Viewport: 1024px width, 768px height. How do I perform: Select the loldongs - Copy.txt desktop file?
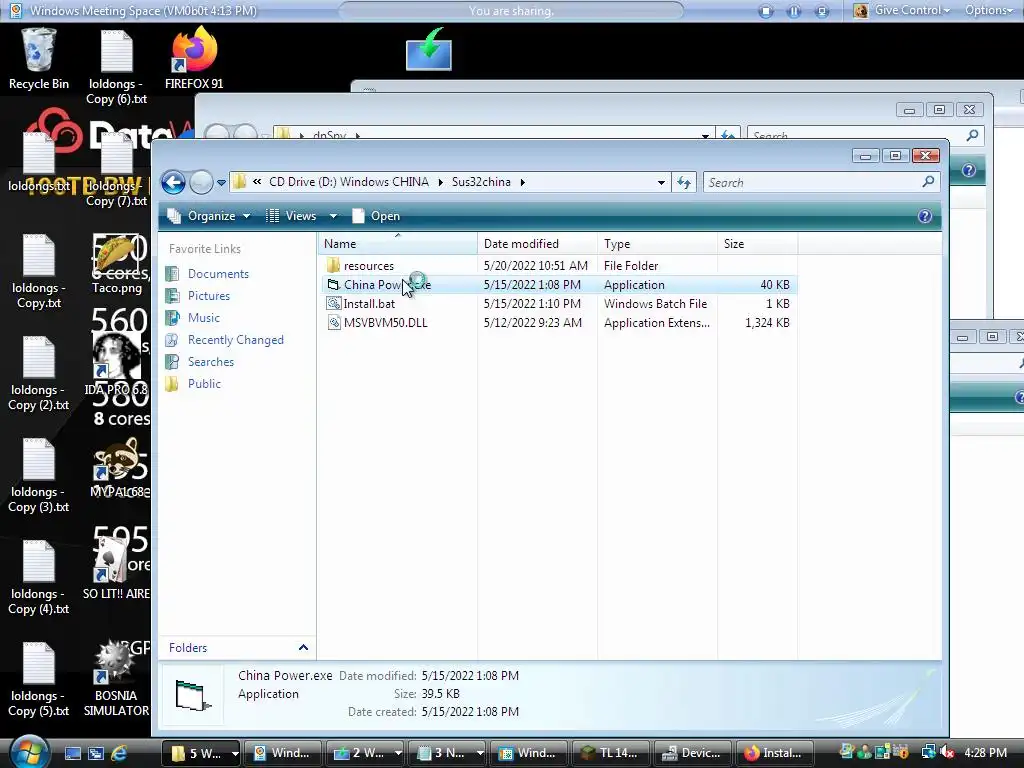click(x=39, y=272)
